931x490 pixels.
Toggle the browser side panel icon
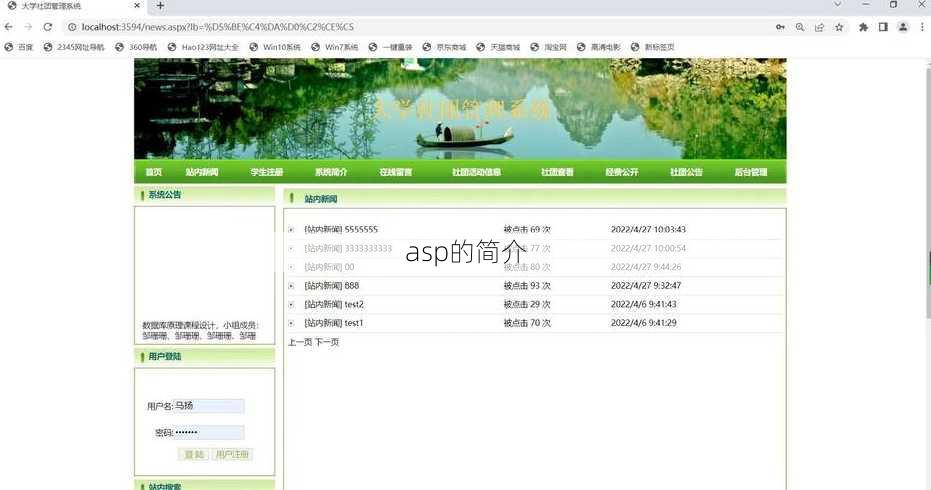pos(883,27)
